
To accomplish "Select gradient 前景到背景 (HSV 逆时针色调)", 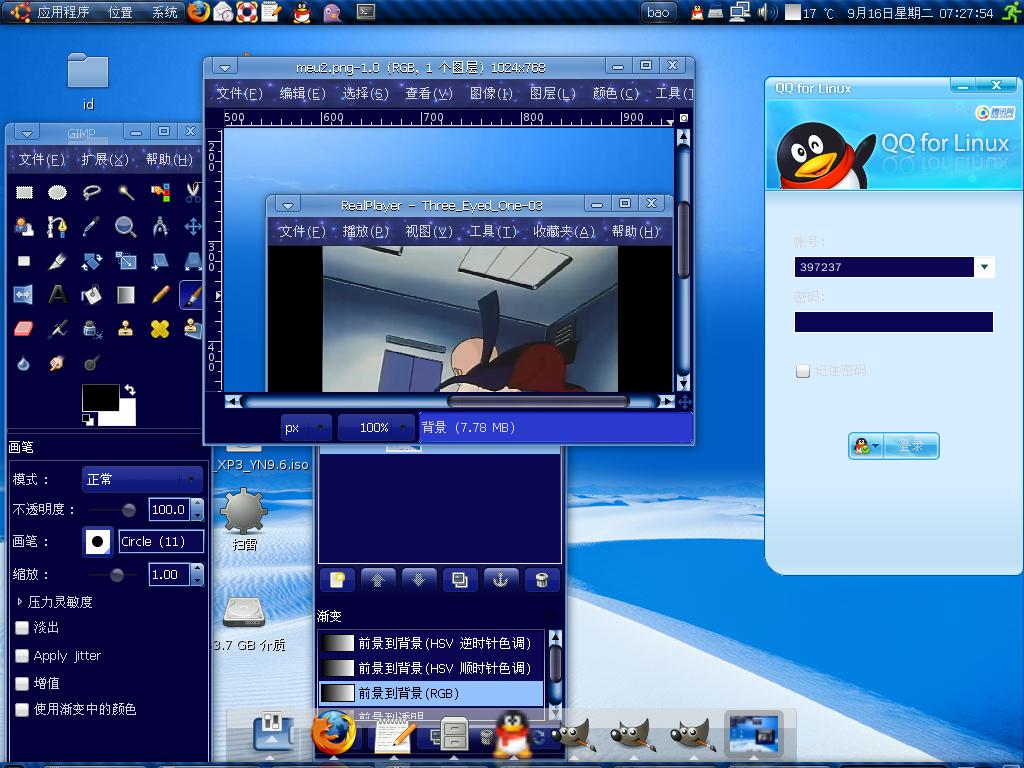I will click(x=431, y=643).
